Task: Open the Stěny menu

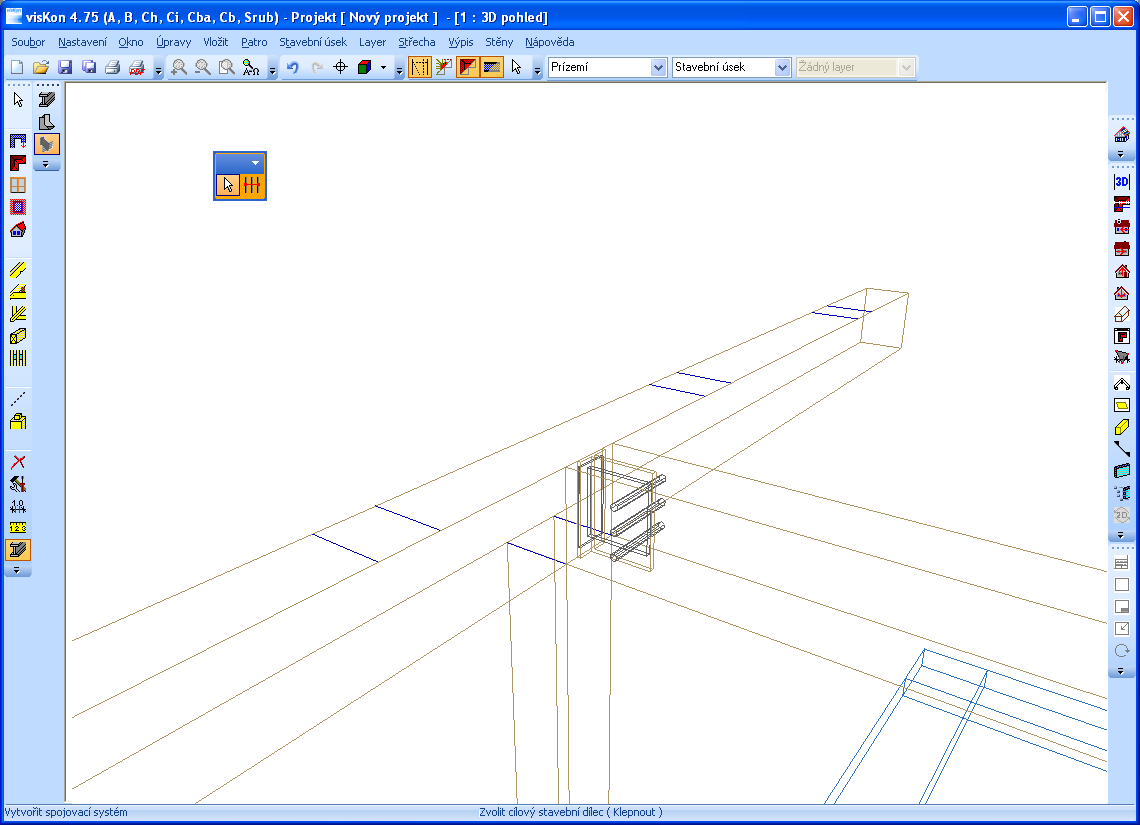Action: 499,42
